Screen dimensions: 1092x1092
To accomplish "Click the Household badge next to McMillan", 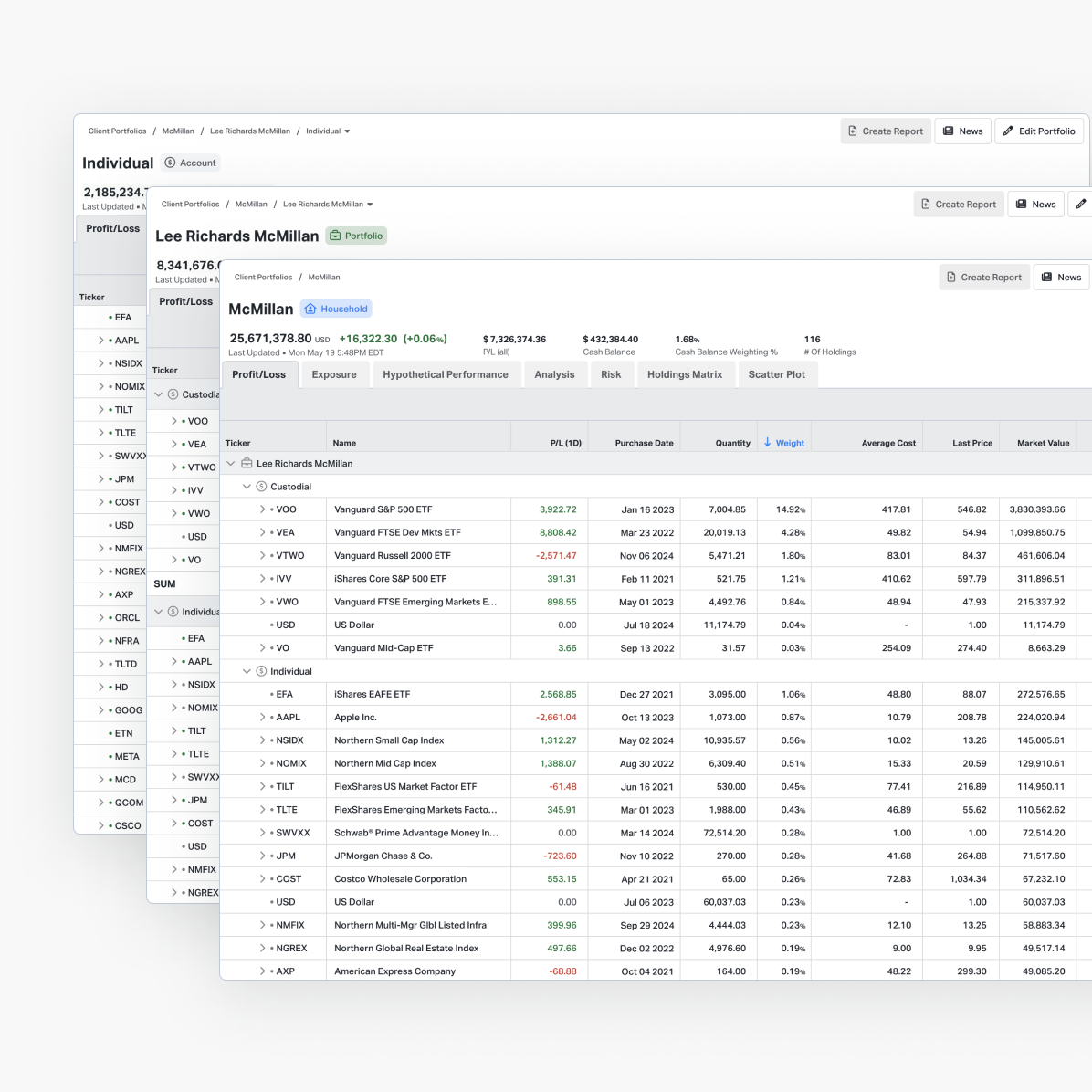I will (336, 310).
